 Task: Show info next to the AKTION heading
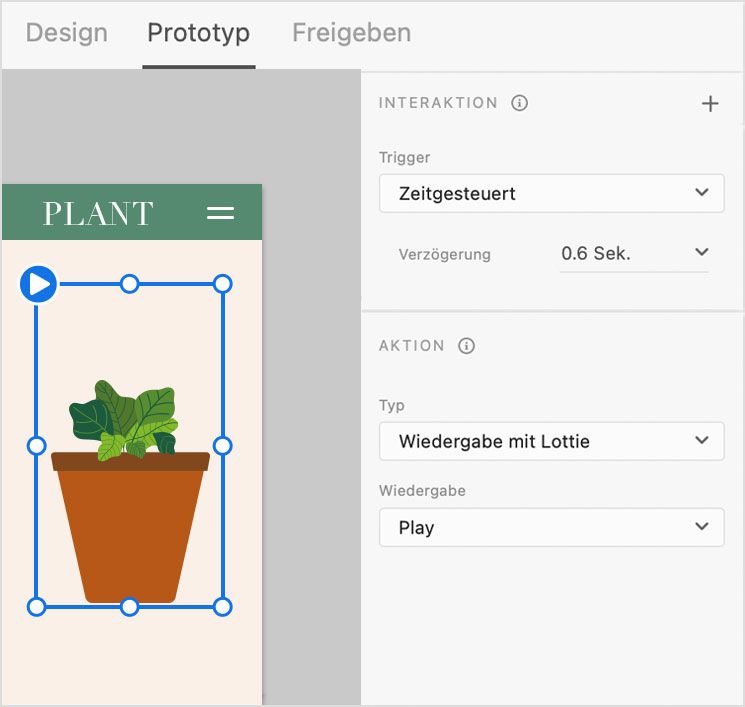point(466,345)
